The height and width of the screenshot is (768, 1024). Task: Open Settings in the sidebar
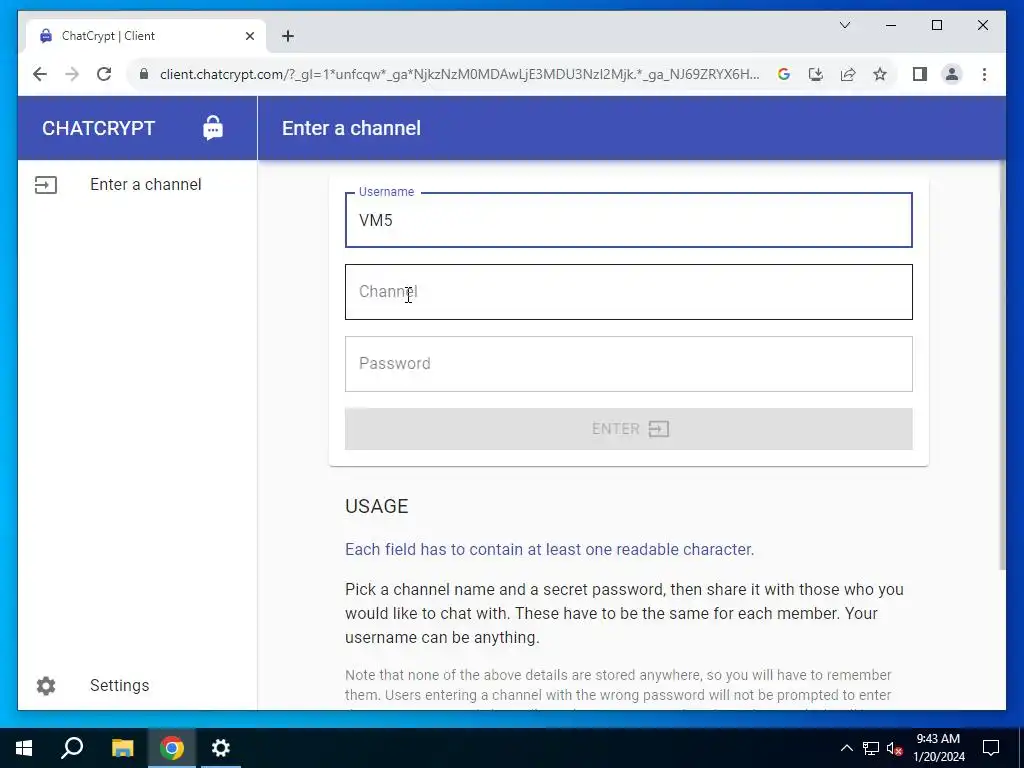[x=137, y=686]
